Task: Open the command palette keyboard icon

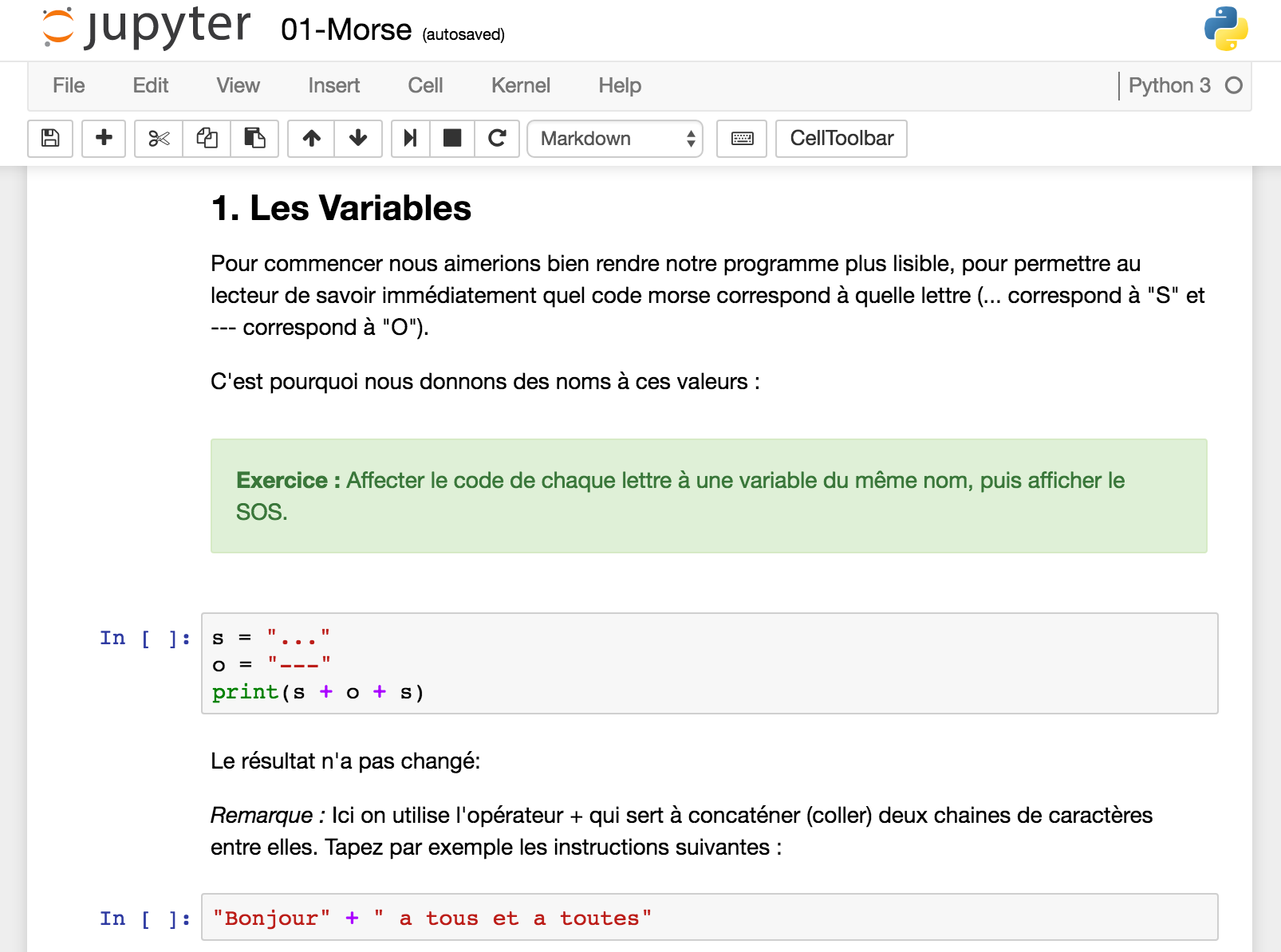Action: pos(741,139)
